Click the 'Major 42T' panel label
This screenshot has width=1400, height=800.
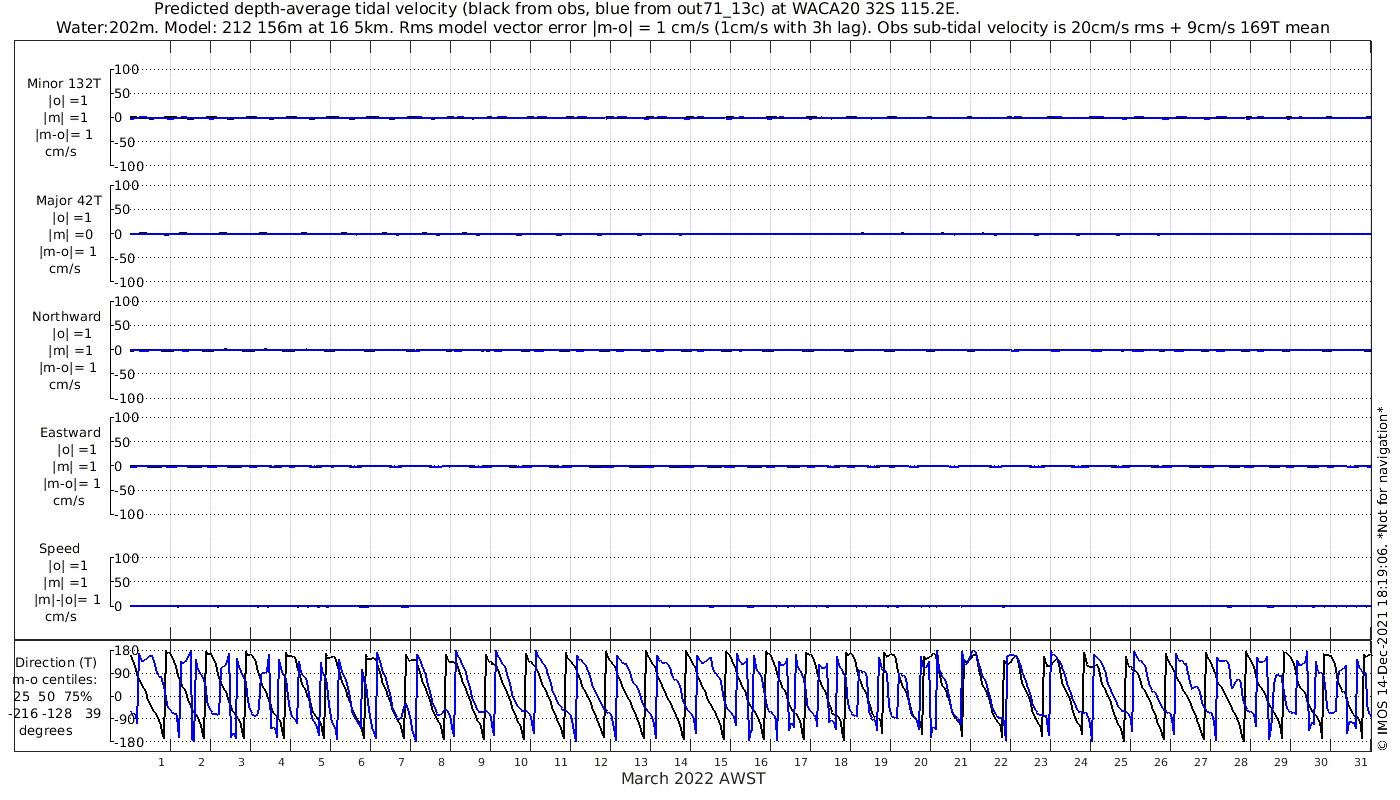click(x=67, y=200)
